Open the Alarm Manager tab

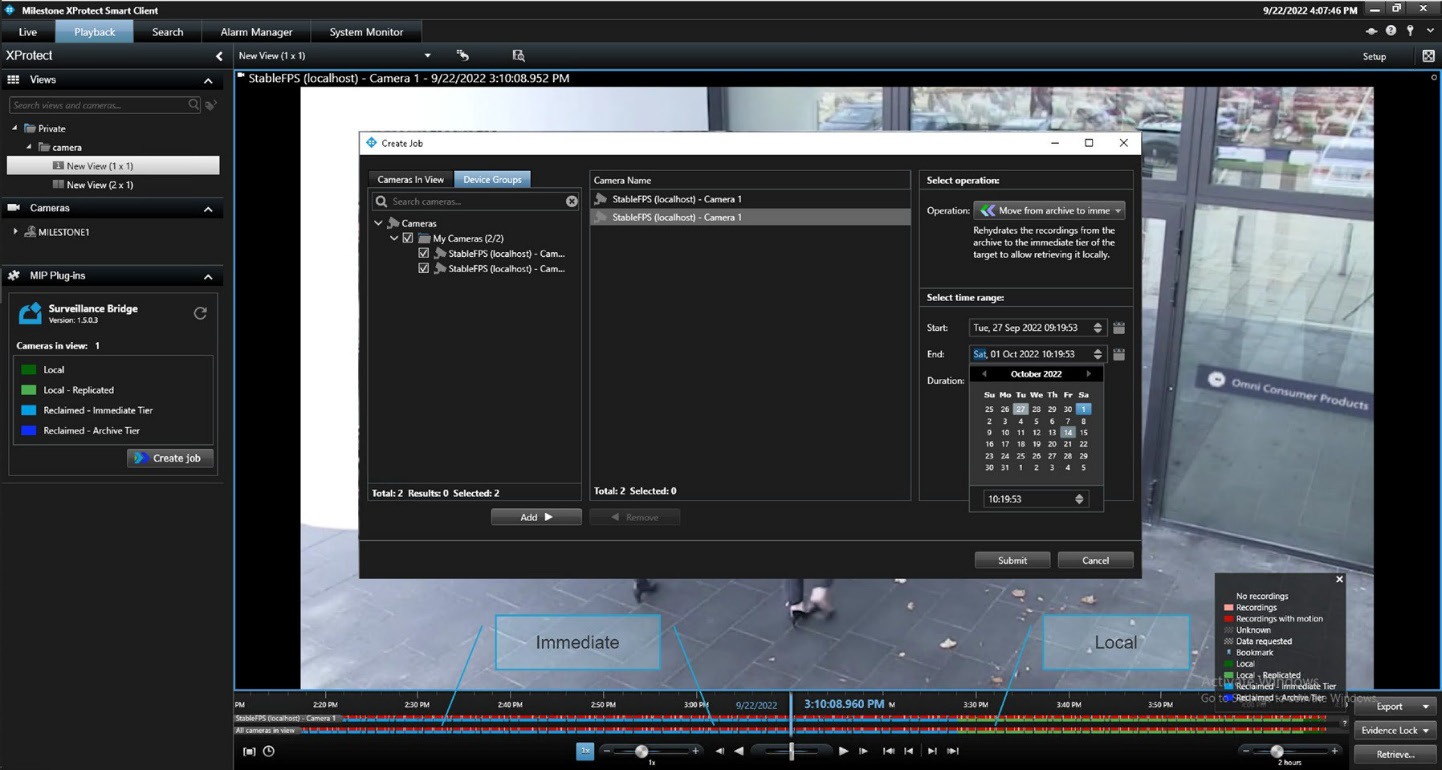point(256,32)
